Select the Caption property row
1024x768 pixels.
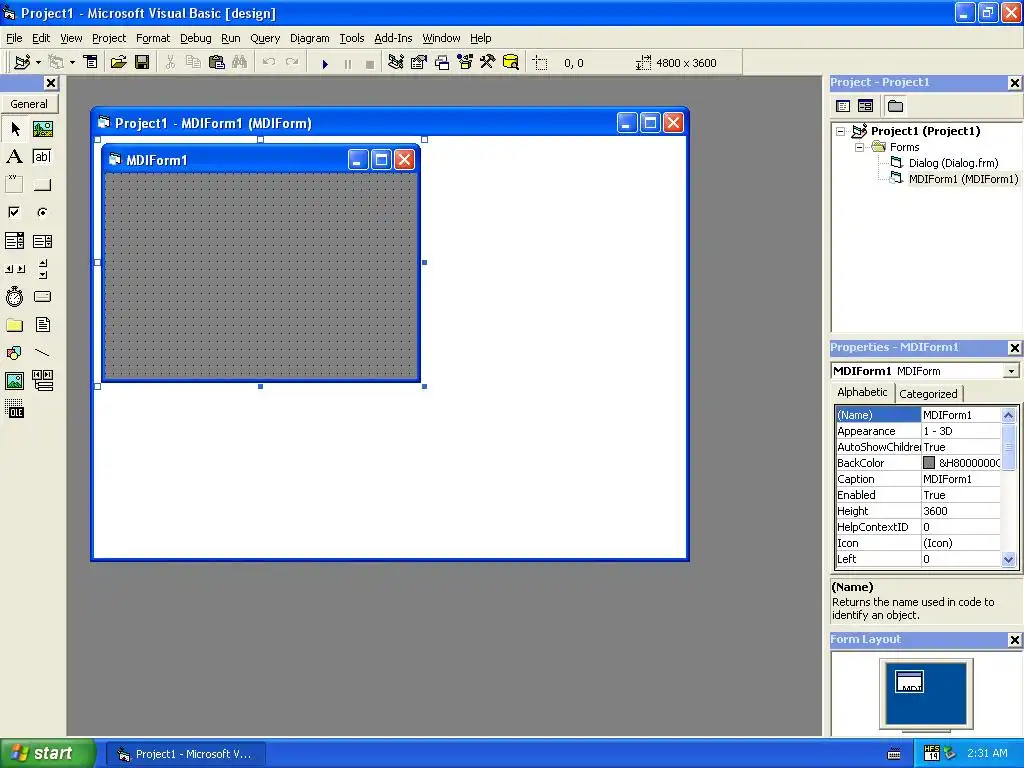pyautogui.click(x=918, y=479)
